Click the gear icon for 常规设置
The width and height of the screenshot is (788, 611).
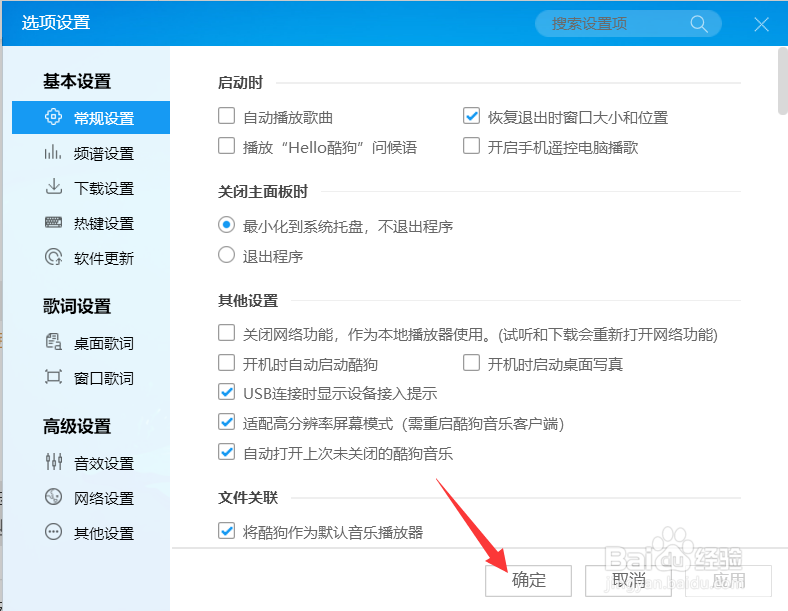(x=53, y=117)
